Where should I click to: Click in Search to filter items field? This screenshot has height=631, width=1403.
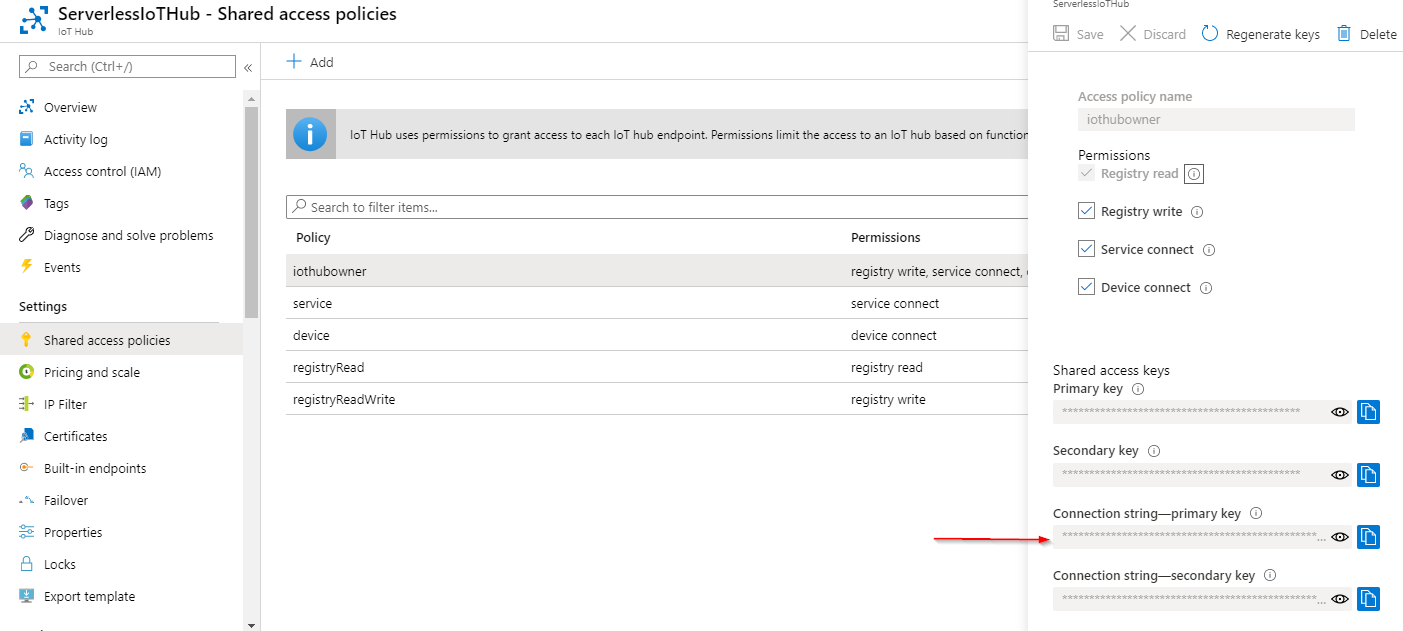tap(656, 207)
